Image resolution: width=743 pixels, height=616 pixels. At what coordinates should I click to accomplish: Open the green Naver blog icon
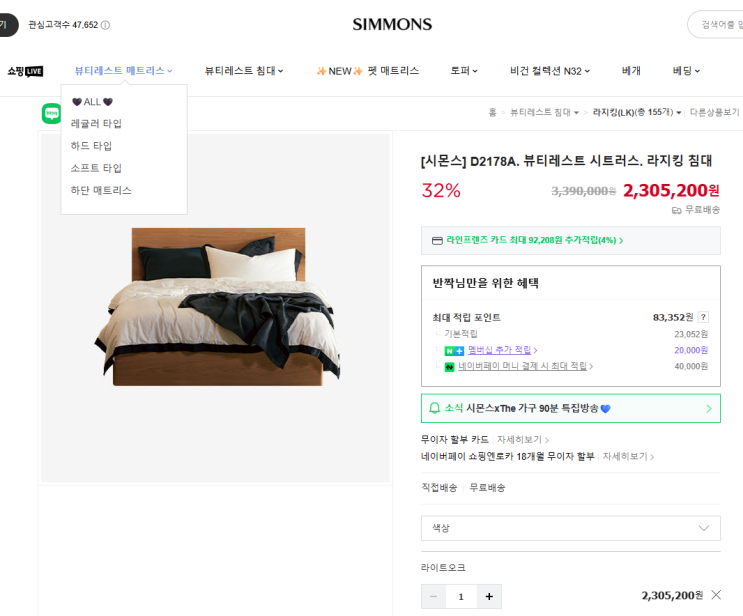pos(51,113)
